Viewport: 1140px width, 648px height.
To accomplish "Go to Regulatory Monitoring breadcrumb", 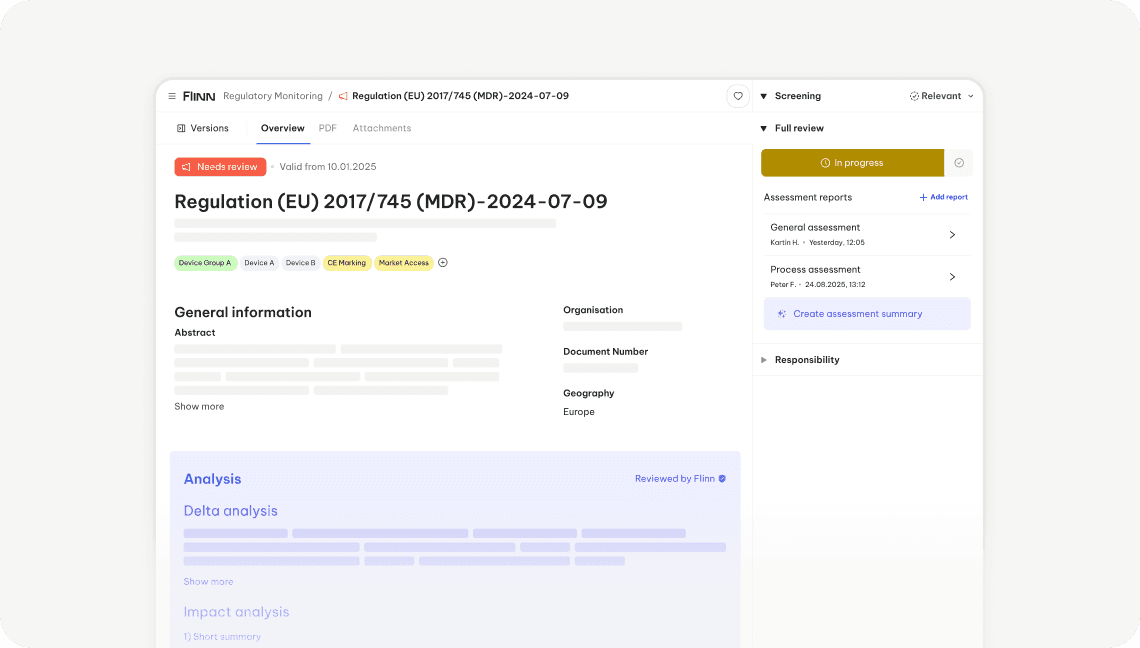I will pyautogui.click(x=273, y=96).
